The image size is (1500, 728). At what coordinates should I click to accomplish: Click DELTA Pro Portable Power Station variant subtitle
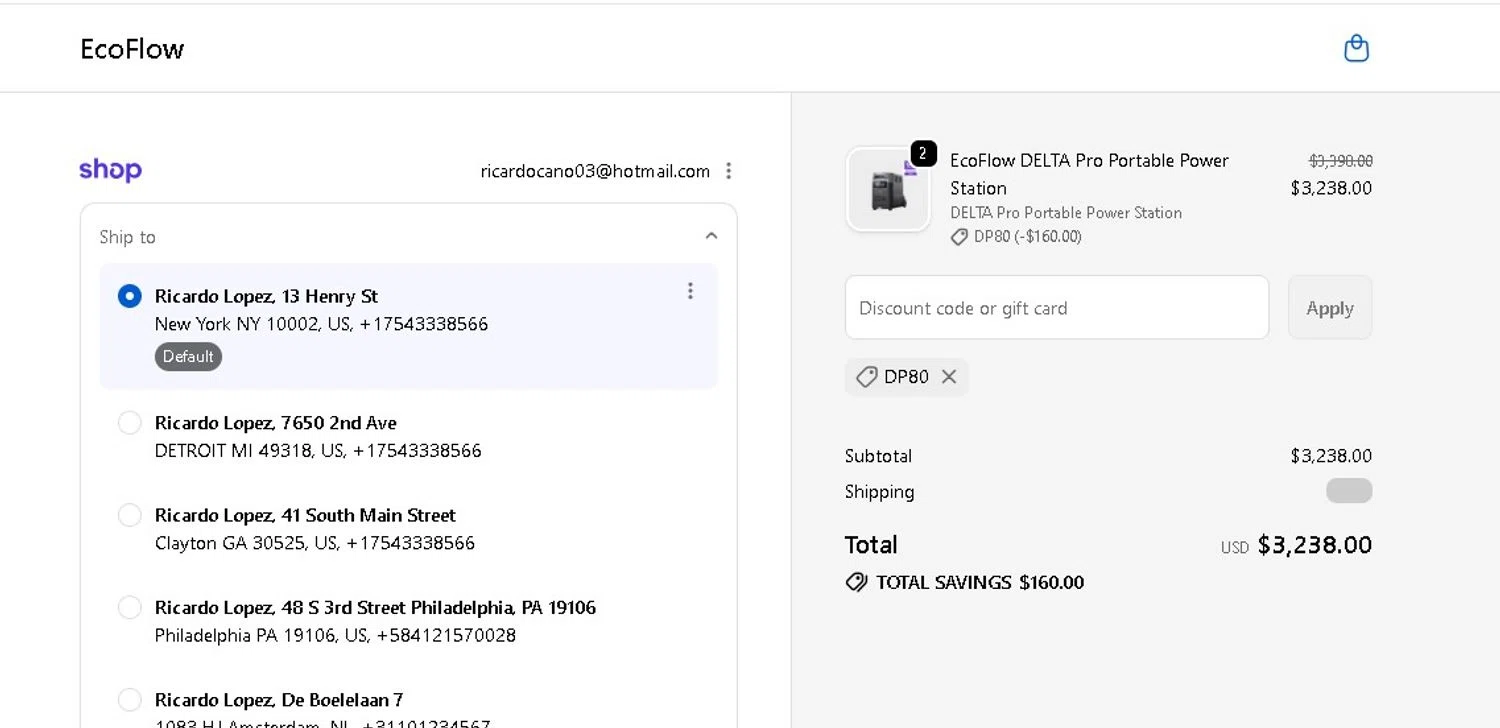(x=1066, y=213)
